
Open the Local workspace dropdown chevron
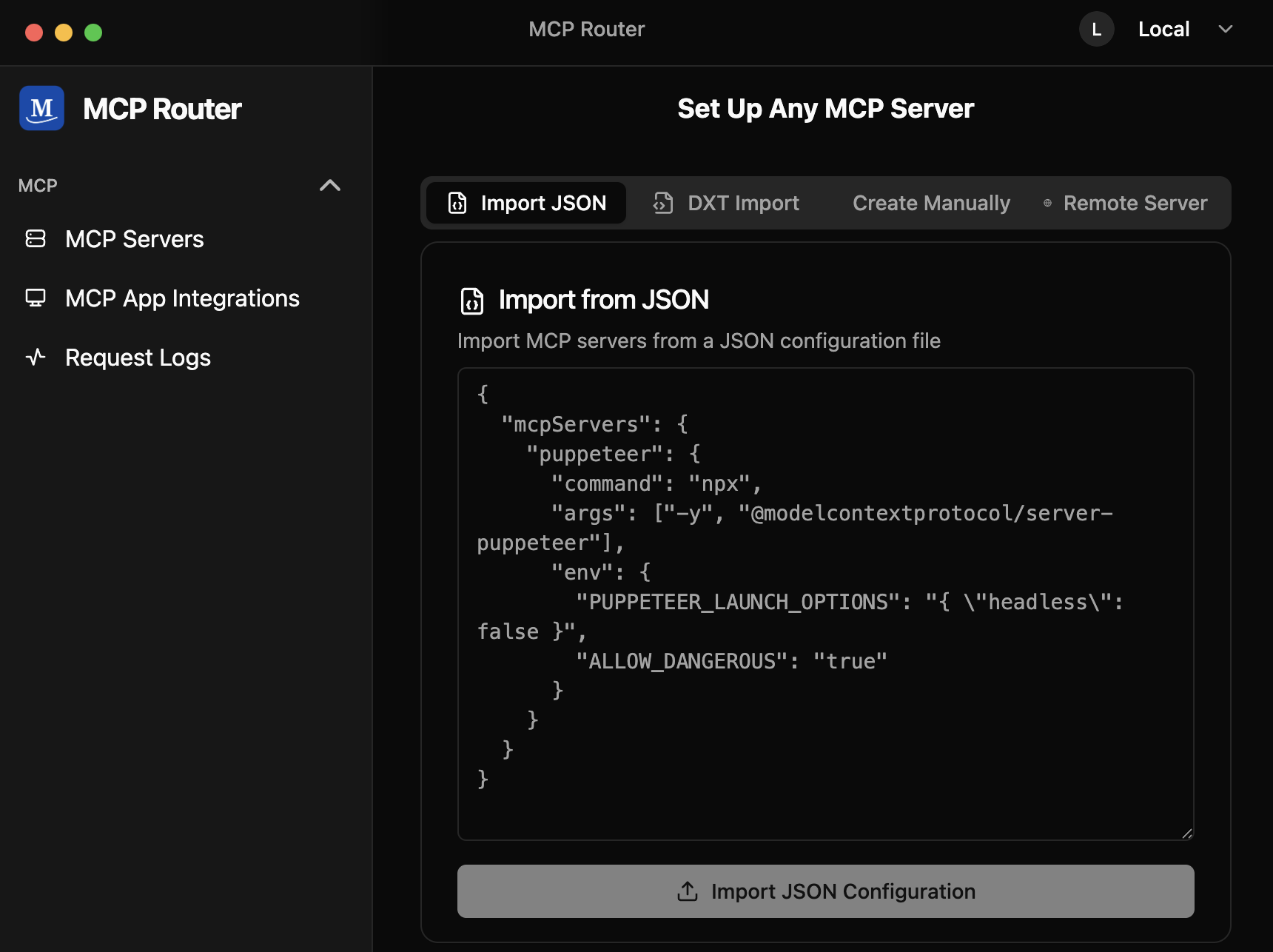[x=1225, y=30]
